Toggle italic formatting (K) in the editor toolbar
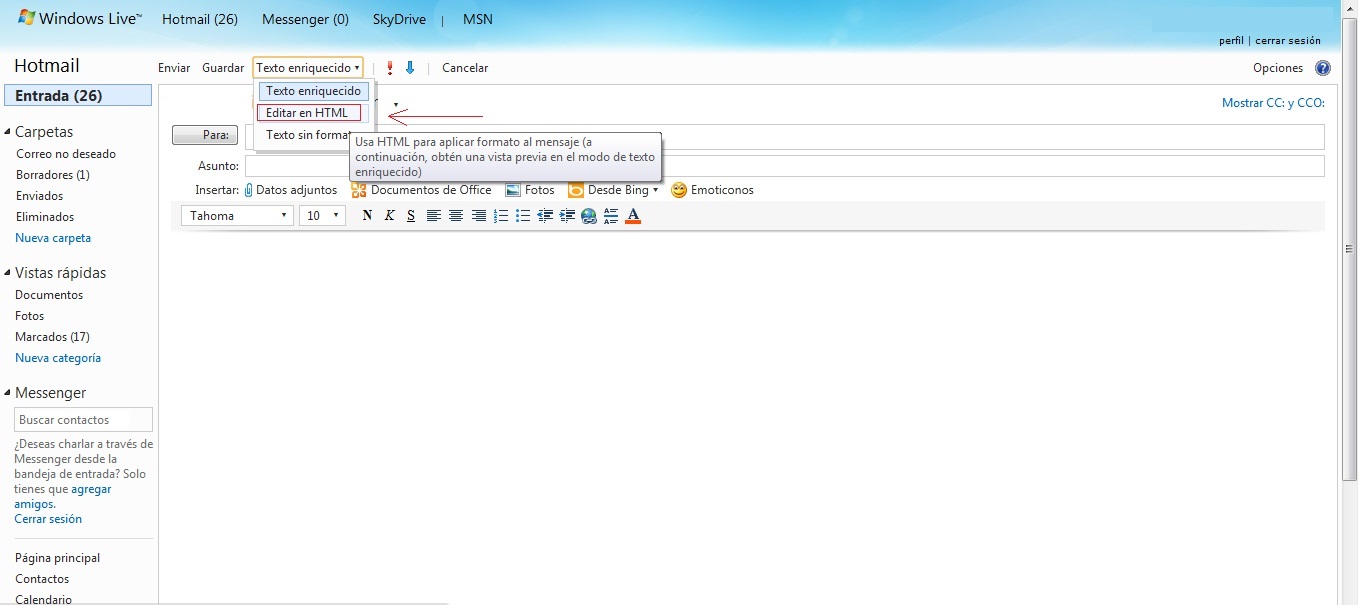1360x605 pixels. click(x=389, y=216)
